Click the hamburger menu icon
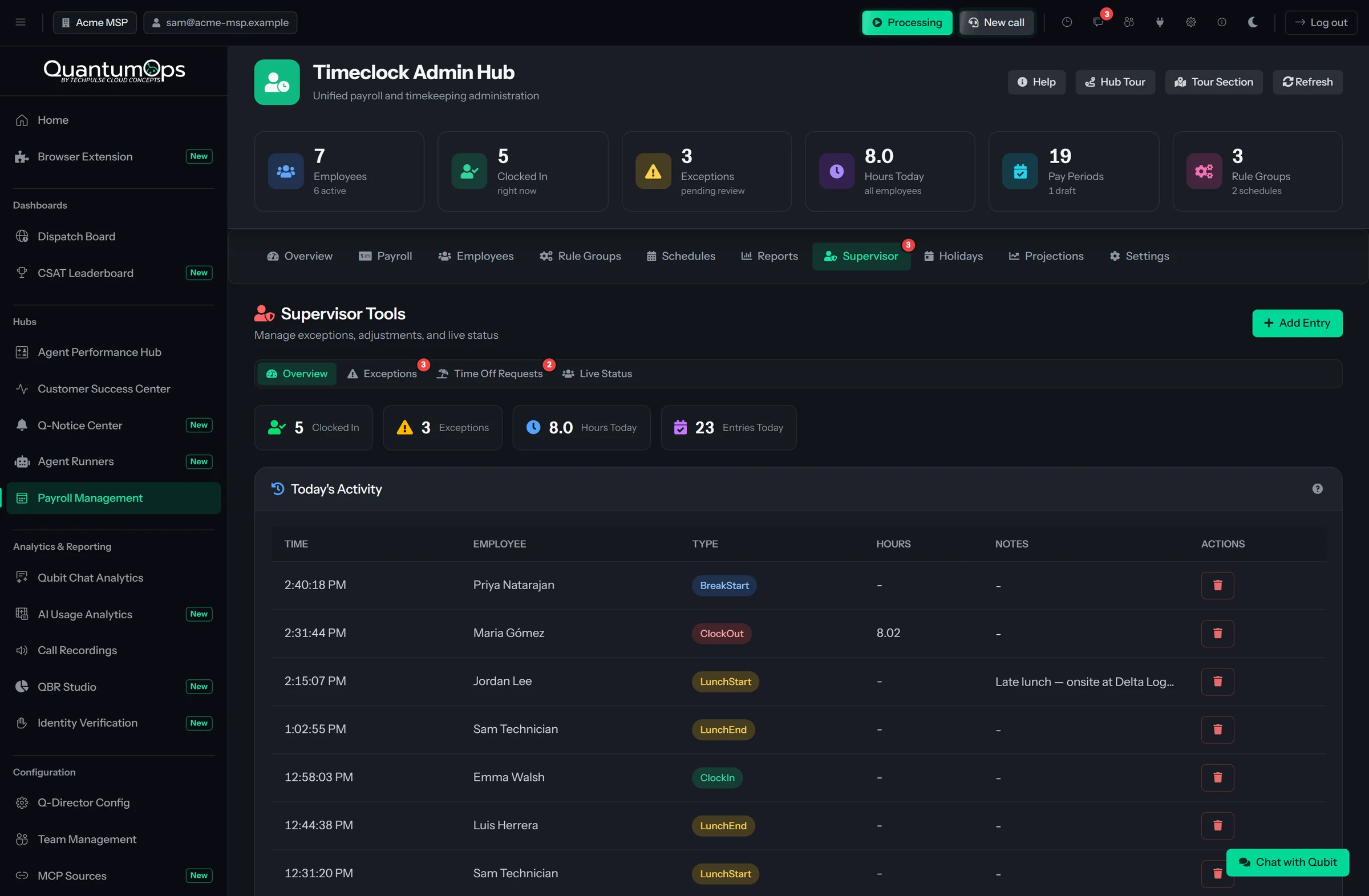The height and width of the screenshot is (896, 1369). pos(21,22)
